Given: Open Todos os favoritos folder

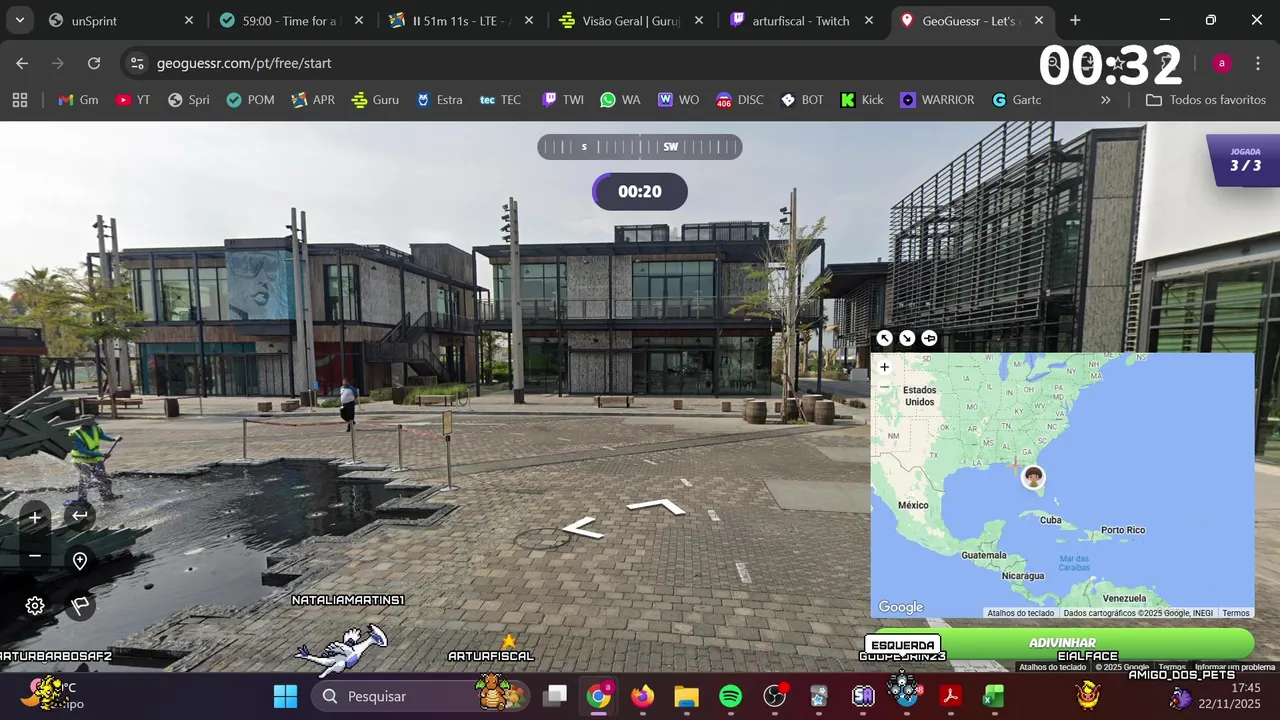Looking at the screenshot, I should click(1206, 100).
